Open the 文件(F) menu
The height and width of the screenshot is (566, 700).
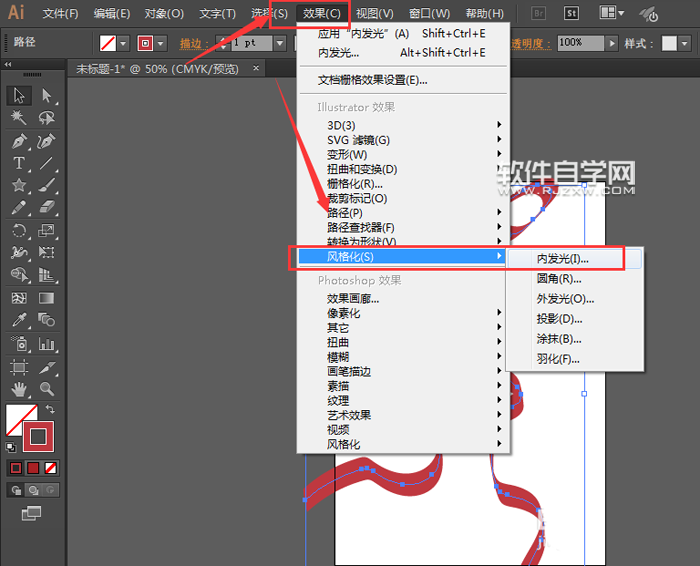click(x=60, y=14)
